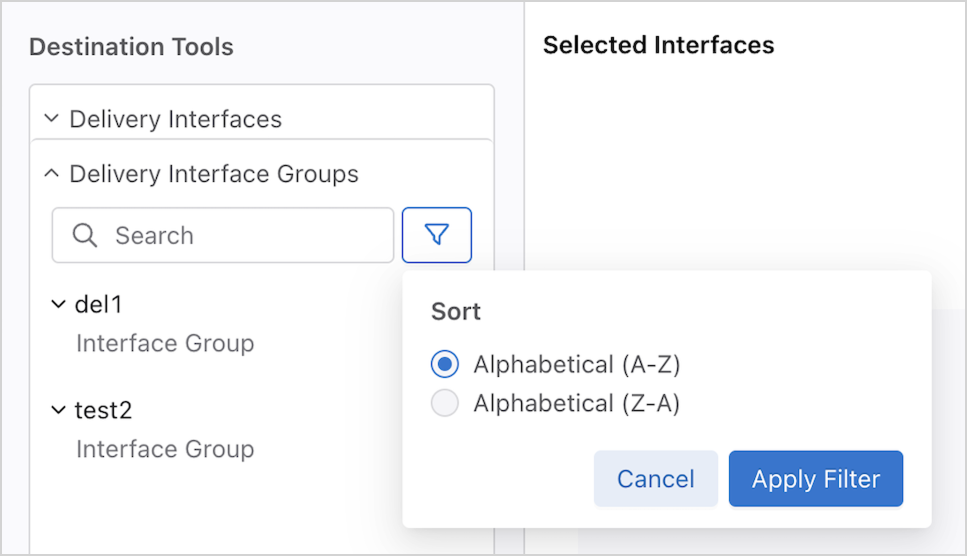967x556 pixels.
Task: Click the Cancel button in the Sort popup
Action: coord(655,479)
